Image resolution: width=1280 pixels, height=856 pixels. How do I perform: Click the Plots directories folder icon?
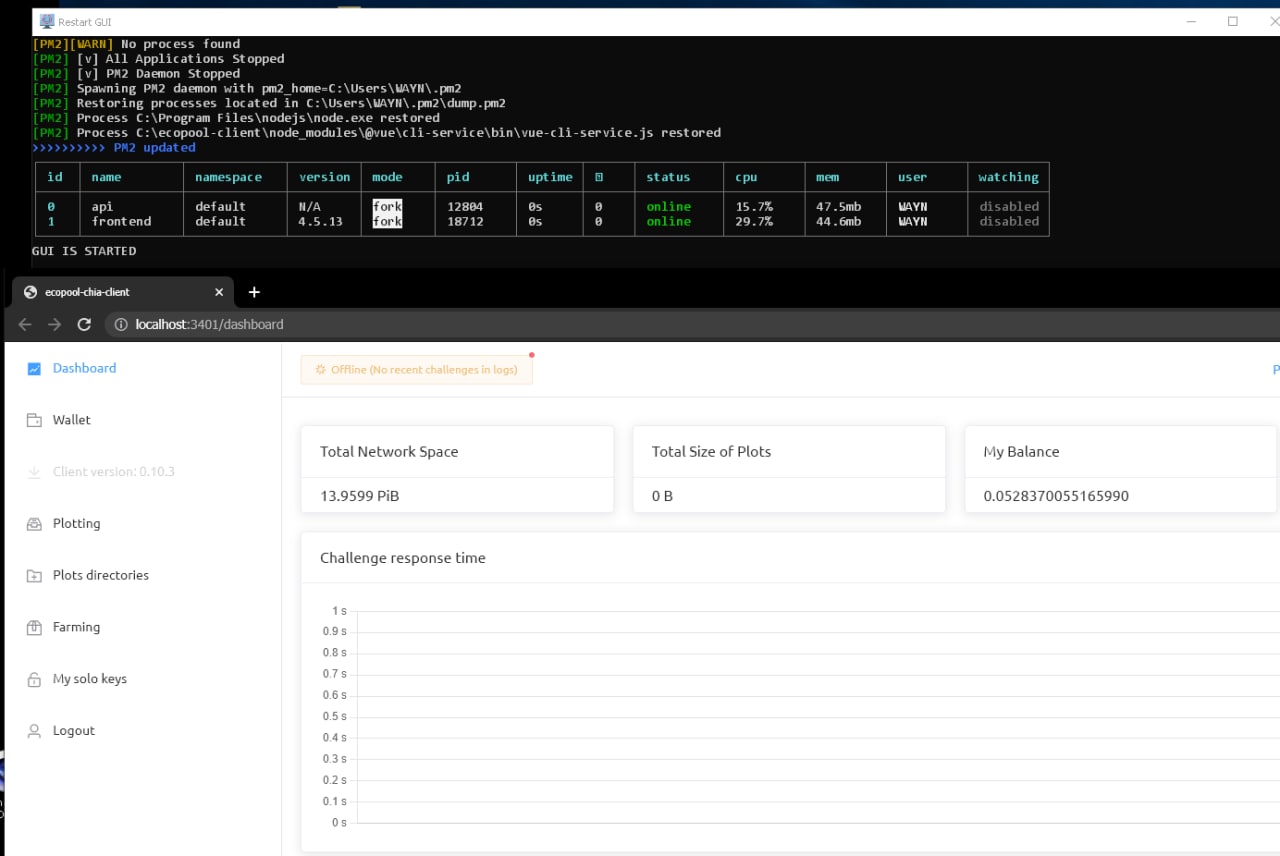coord(34,576)
